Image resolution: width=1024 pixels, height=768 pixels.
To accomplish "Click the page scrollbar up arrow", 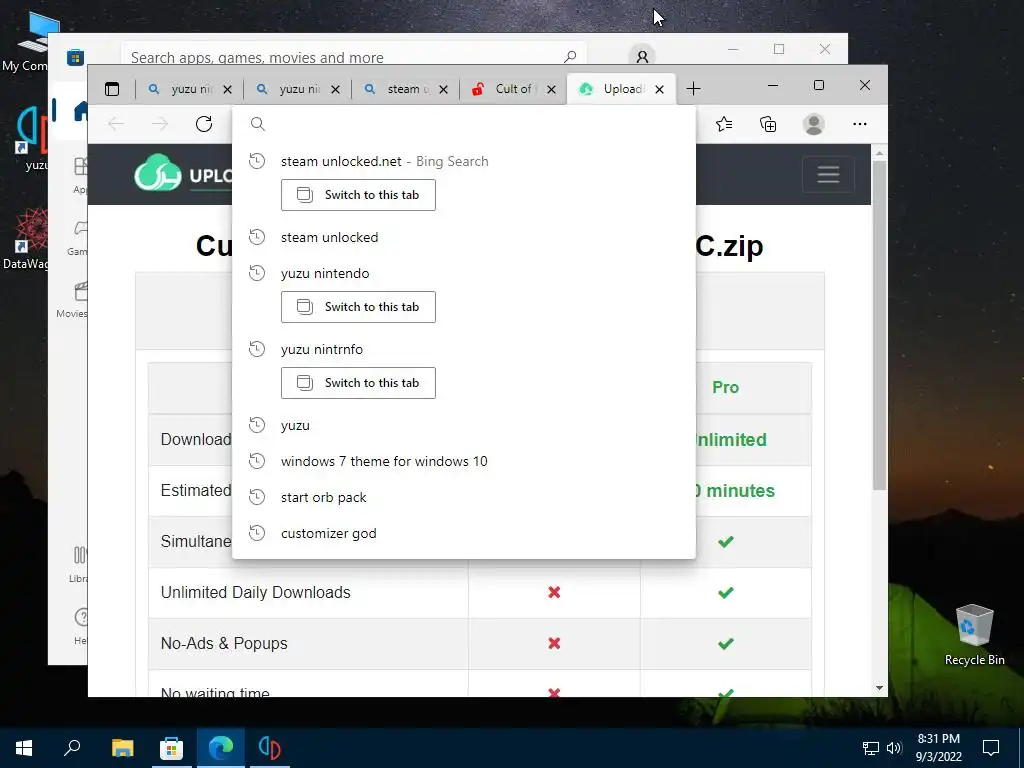I will point(879,153).
